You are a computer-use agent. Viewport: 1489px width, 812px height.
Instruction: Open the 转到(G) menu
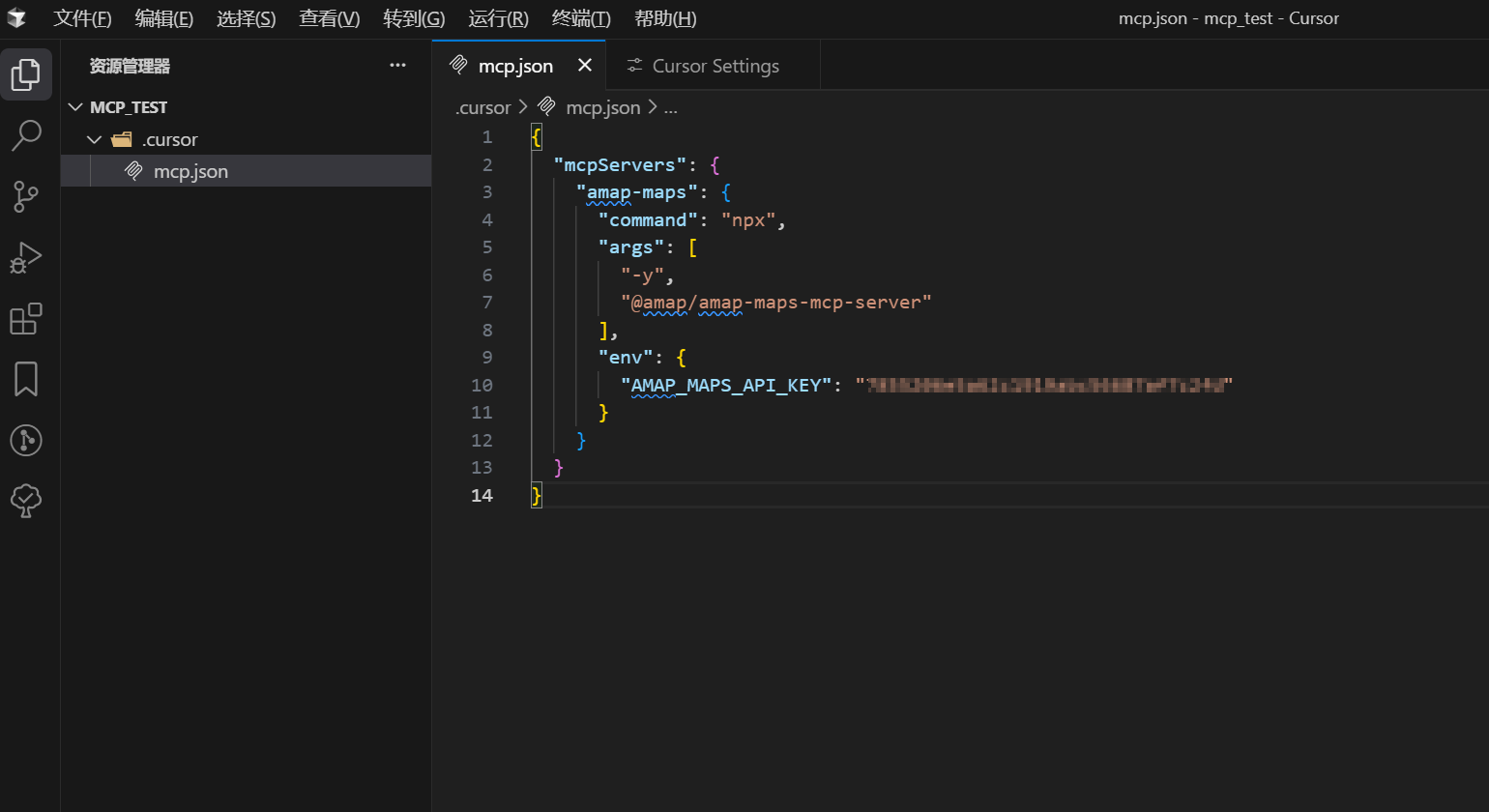tap(414, 18)
